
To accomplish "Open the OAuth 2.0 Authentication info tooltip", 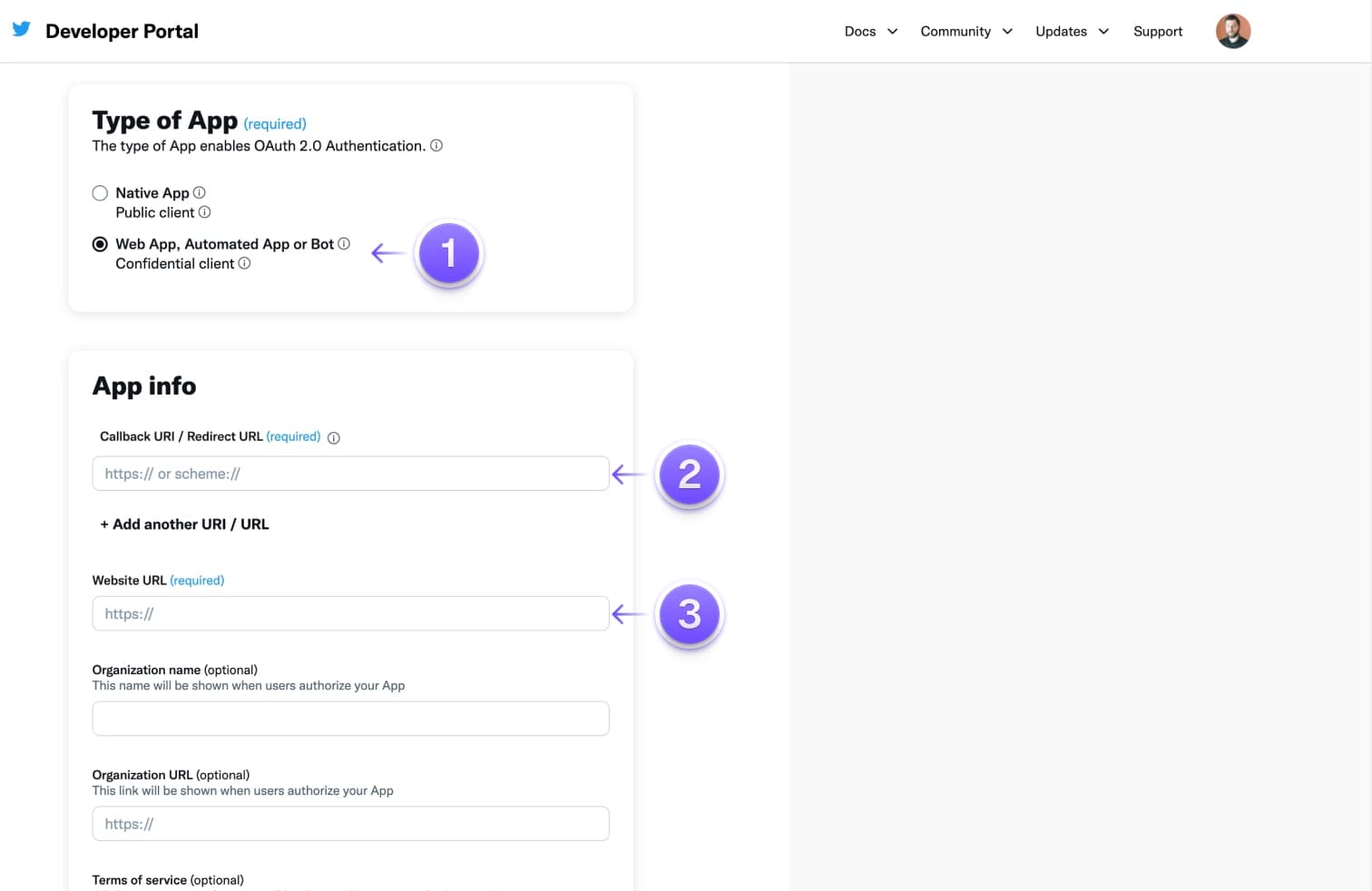I will click(x=436, y=145).
